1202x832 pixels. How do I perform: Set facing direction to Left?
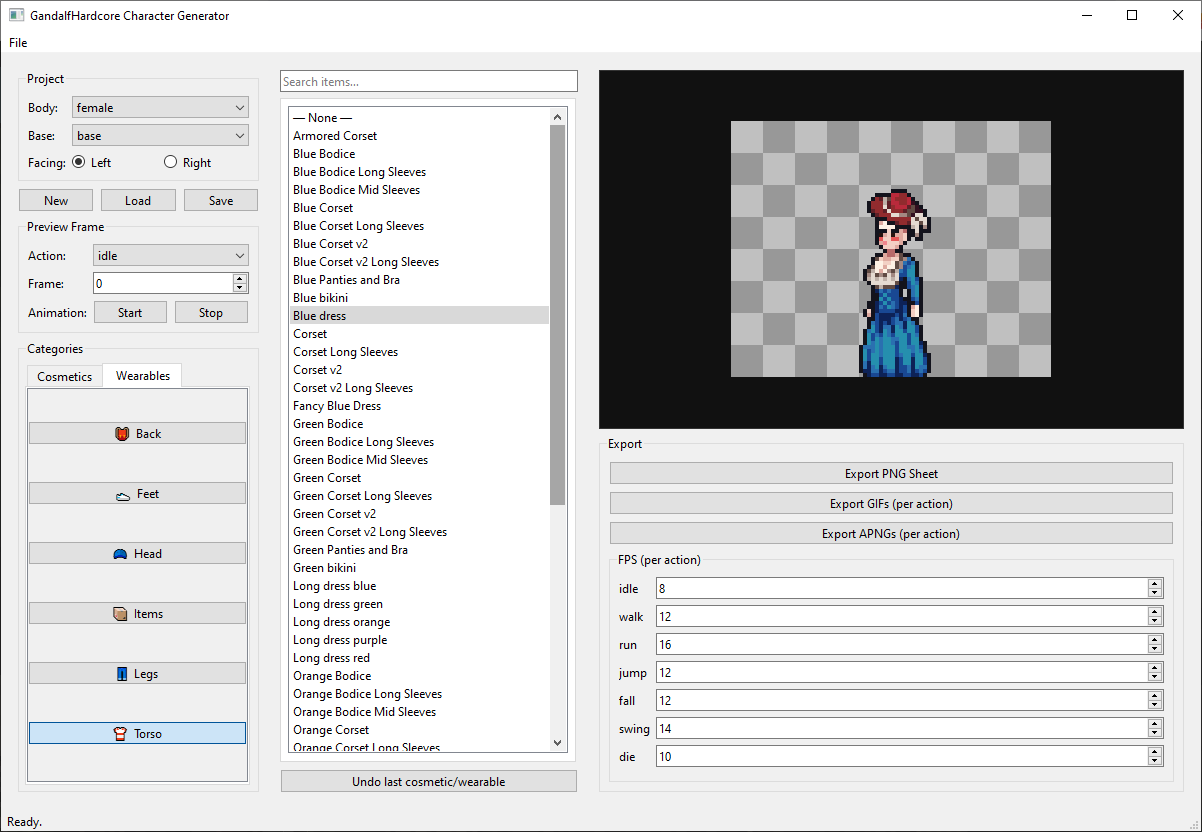coord(79,162)
